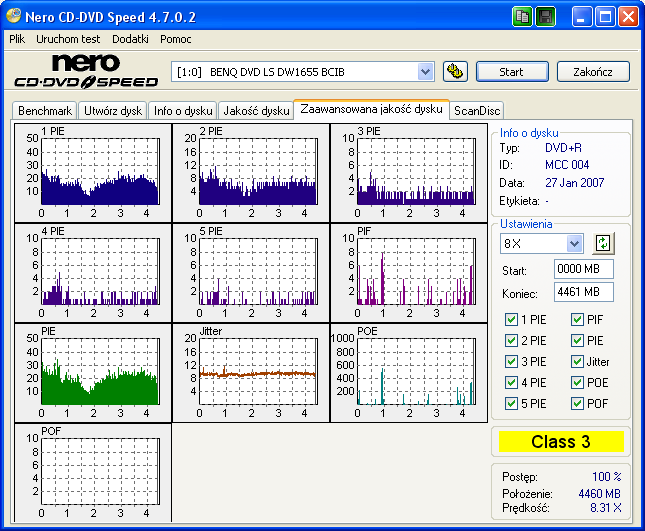Image resolution: width=645 pixels, height=531 pixels.
Task: Click the Zakończ button
Action: coord(593,72)
